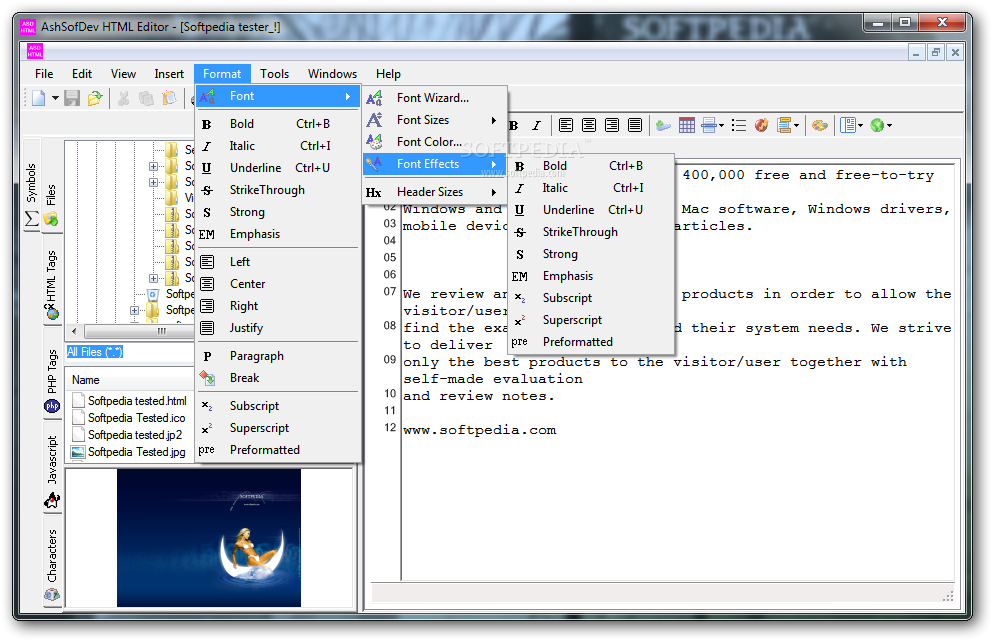Click the folder tree horizontal scrollbar
This screenshot has width=993, height=641.
point(139,331)
